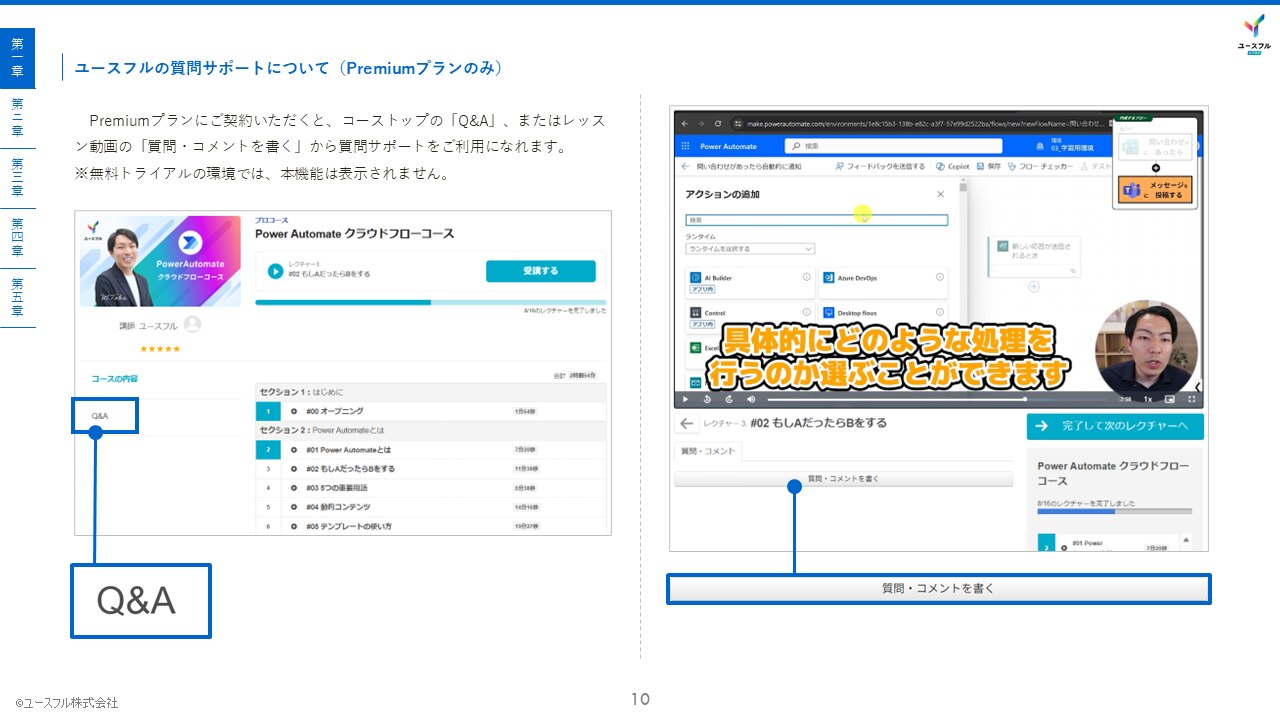Click the browser reload icon
The height and width of the screenshot is (720, 1280).
(719, 123)
